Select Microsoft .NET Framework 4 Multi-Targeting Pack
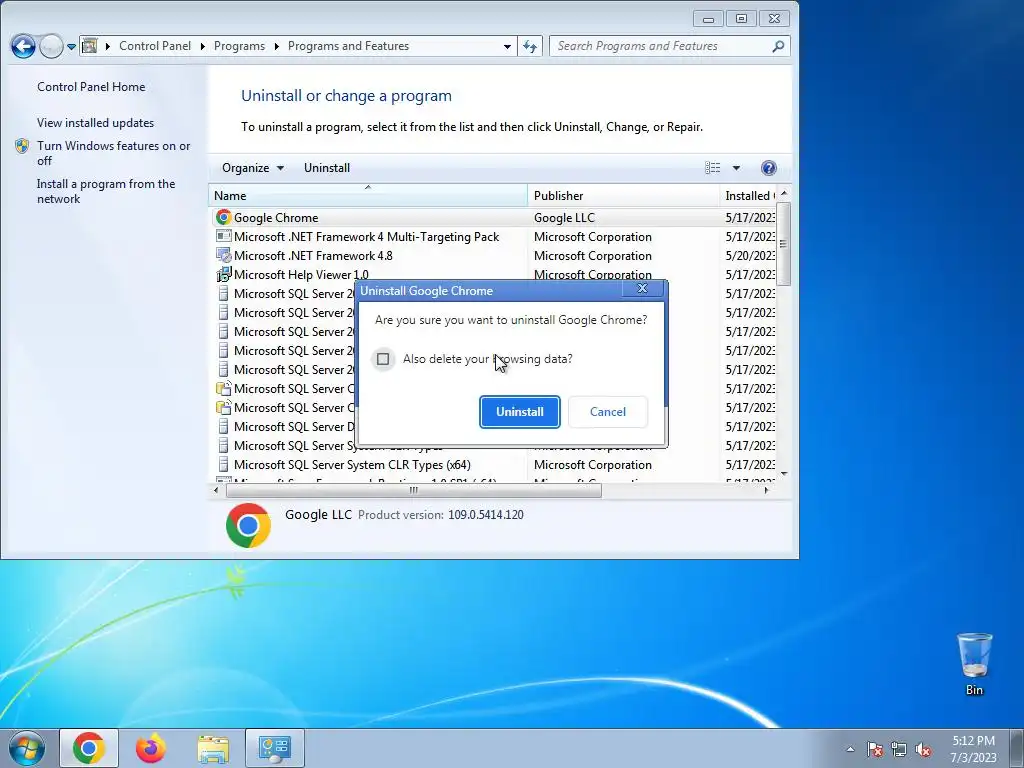1024x768 pixels. [x=366, y=236]
